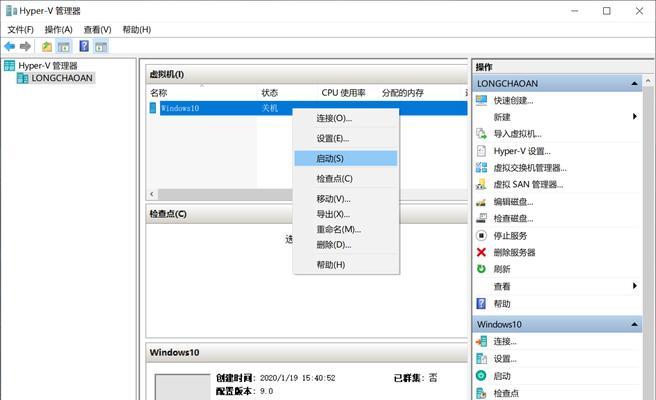Open the 帮助(H) menu in menu bar
This screenshot has height=400, width=656.
[x=137, y=30]
